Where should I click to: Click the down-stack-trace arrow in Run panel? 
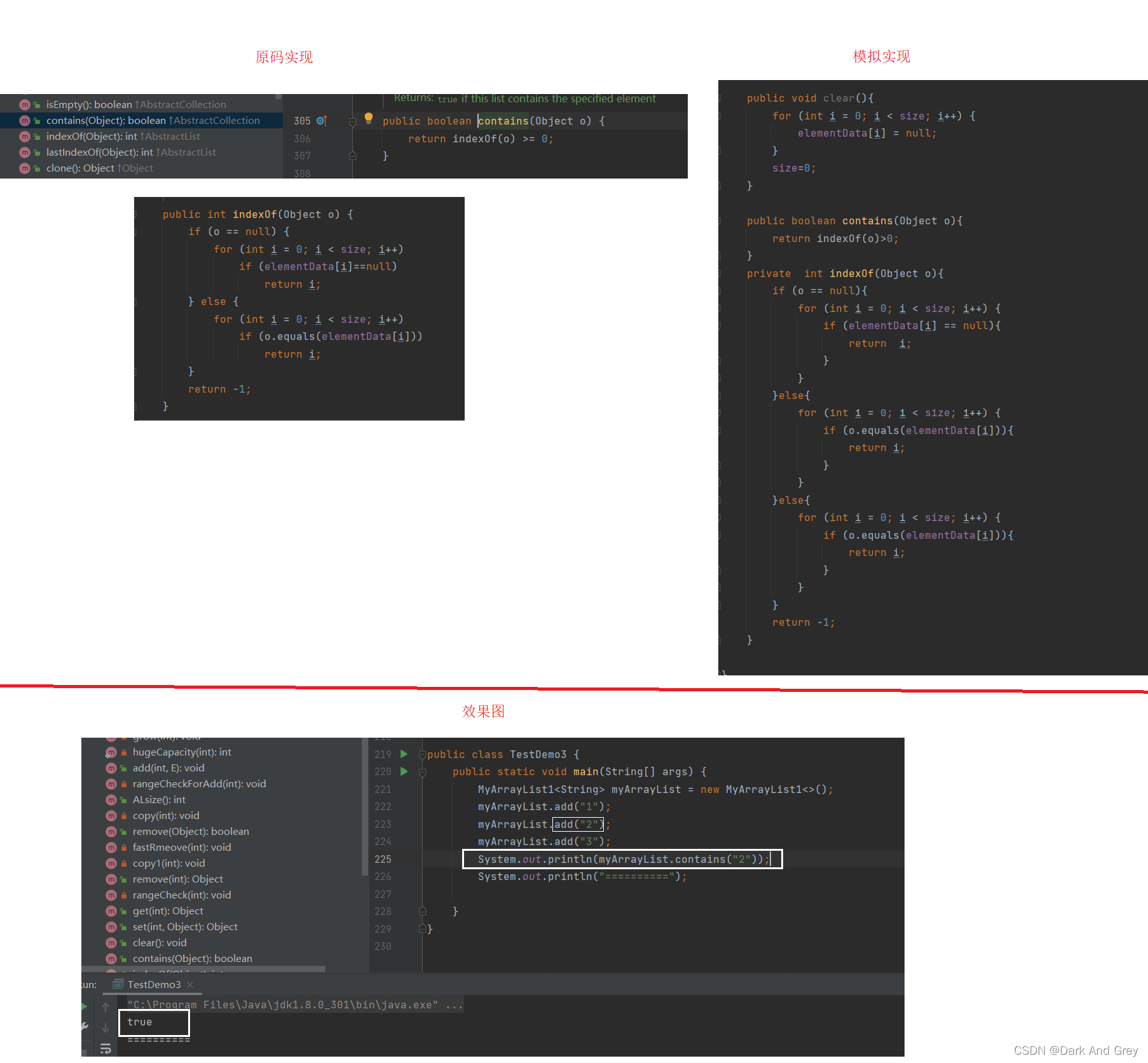(x=106, y=1027)
